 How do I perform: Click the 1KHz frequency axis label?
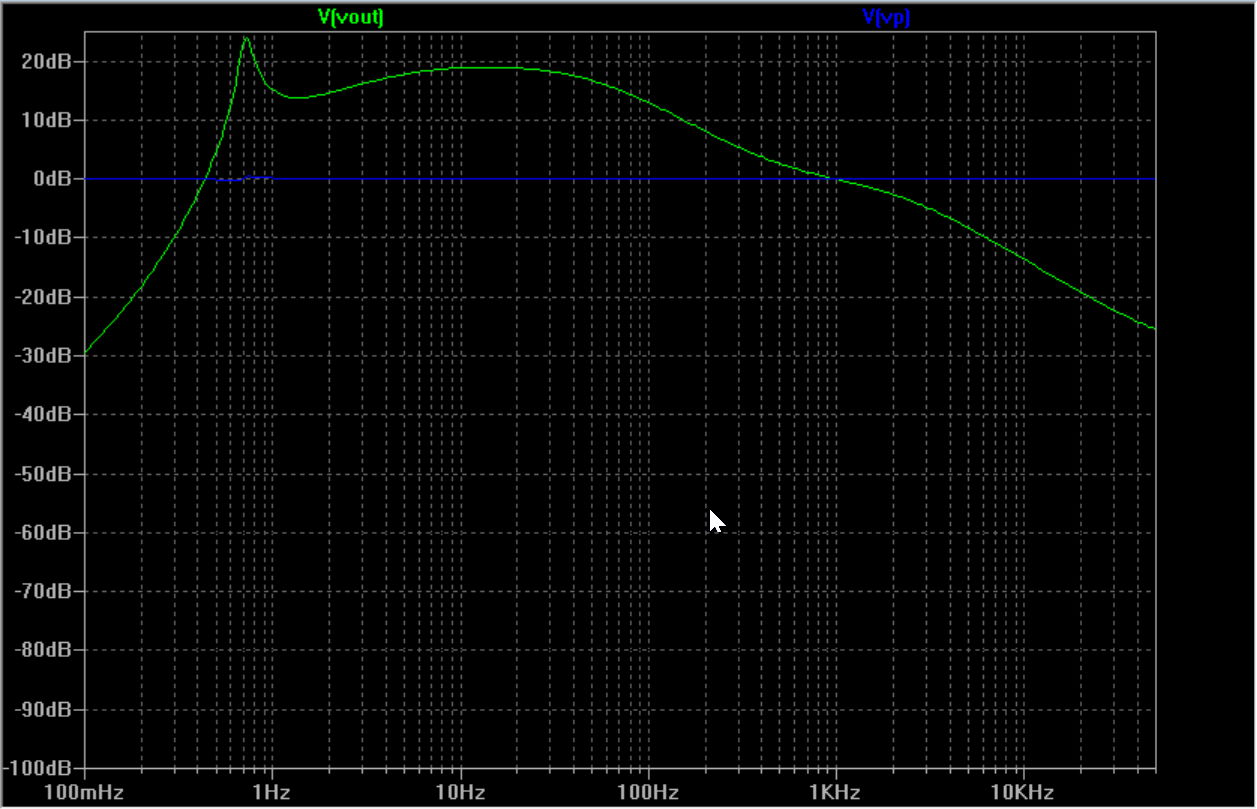tap(836, 793)
